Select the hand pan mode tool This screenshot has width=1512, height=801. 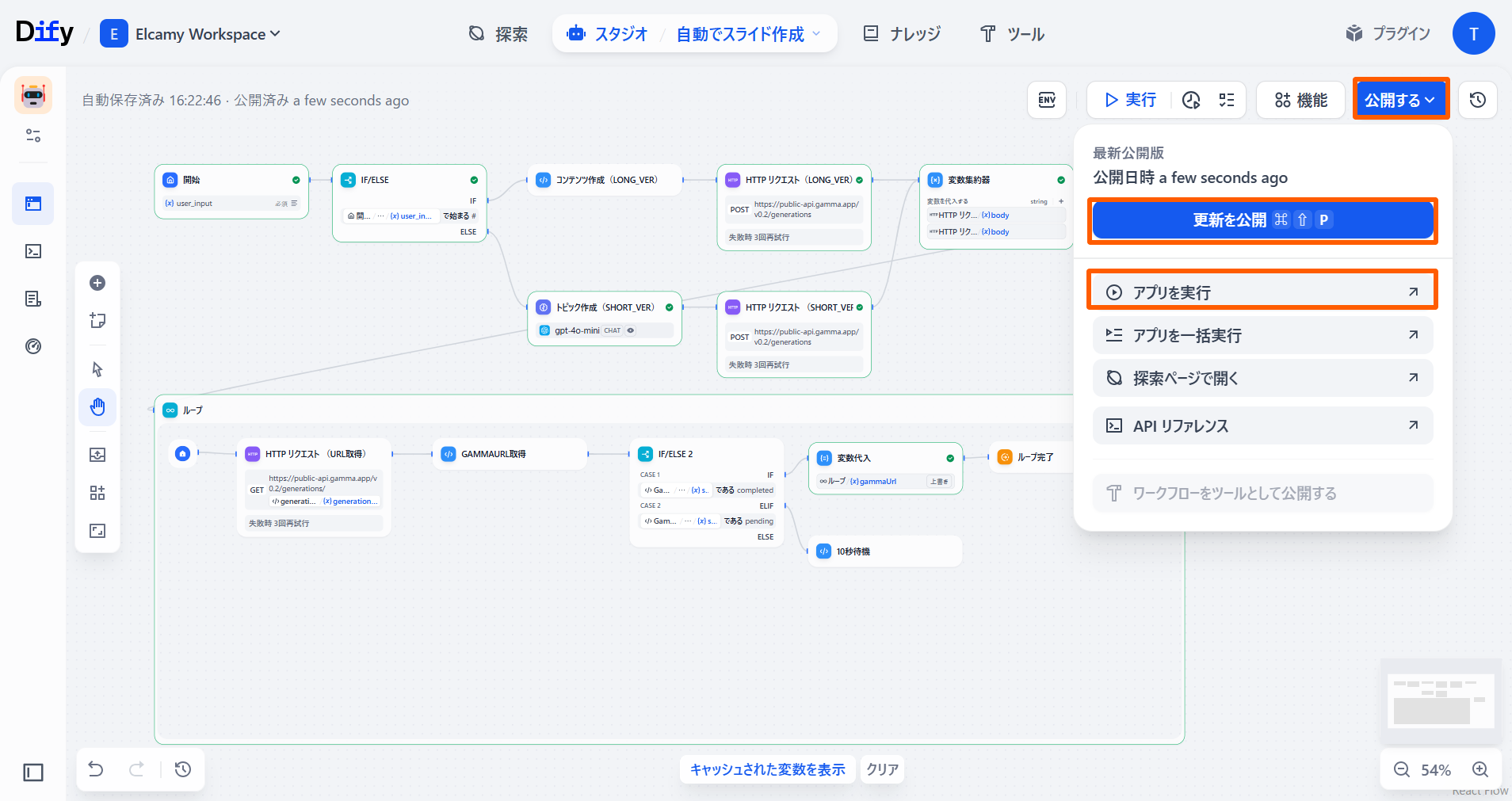(x=97, y=407)
